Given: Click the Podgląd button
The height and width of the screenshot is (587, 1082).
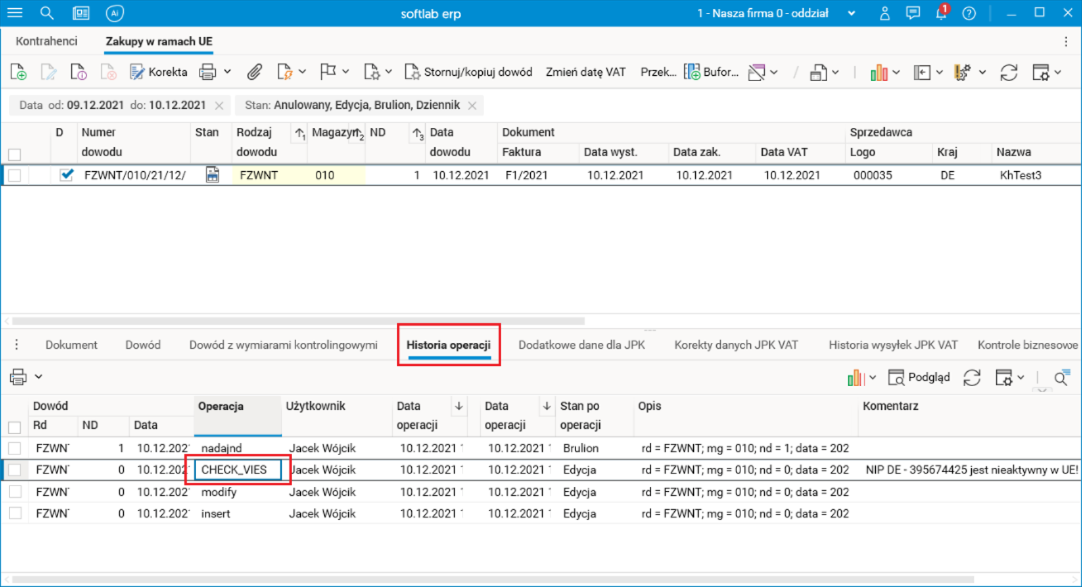Looking at the screenshot, I should point(920,377).
